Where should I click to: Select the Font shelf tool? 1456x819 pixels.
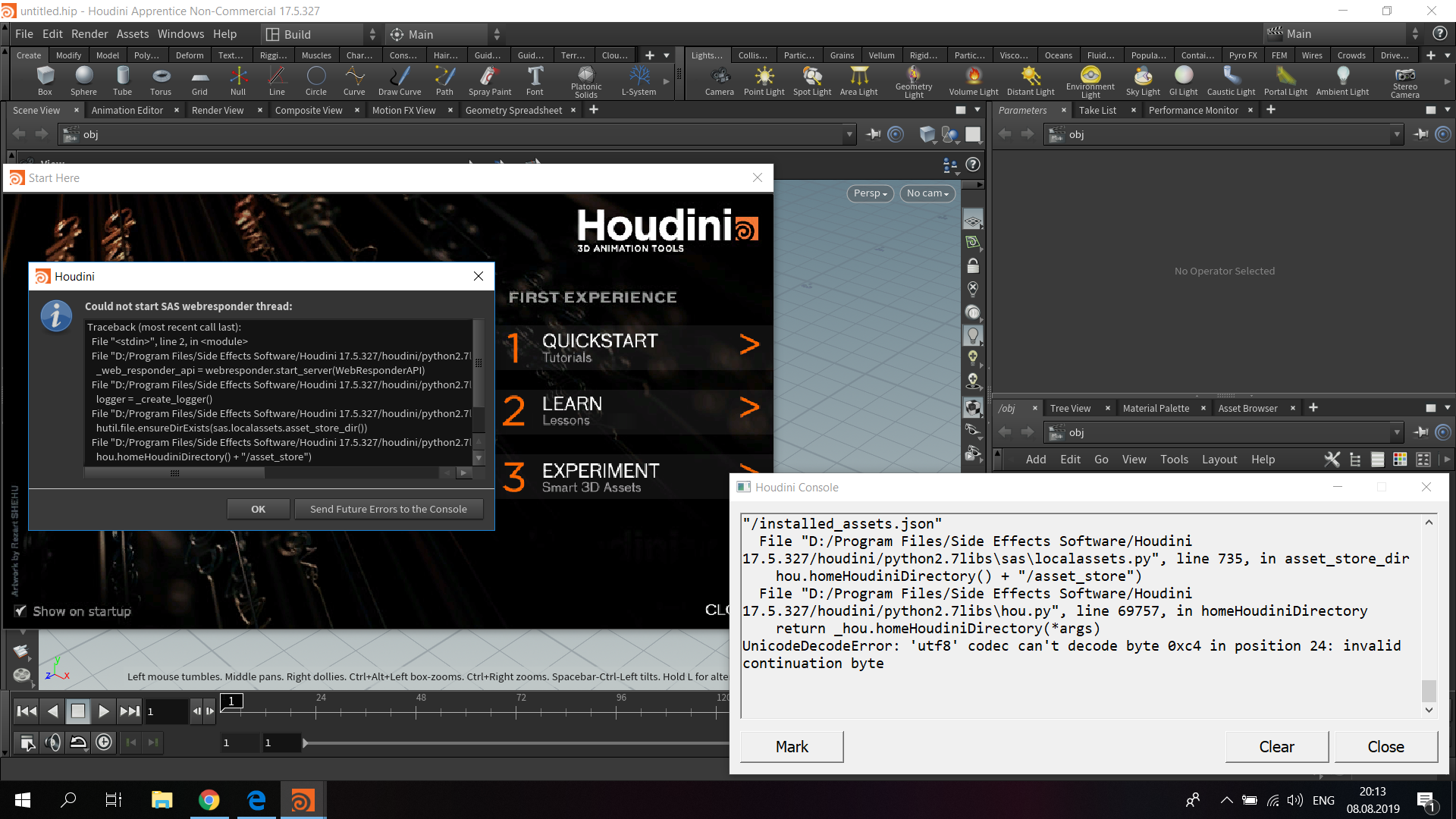535,80
